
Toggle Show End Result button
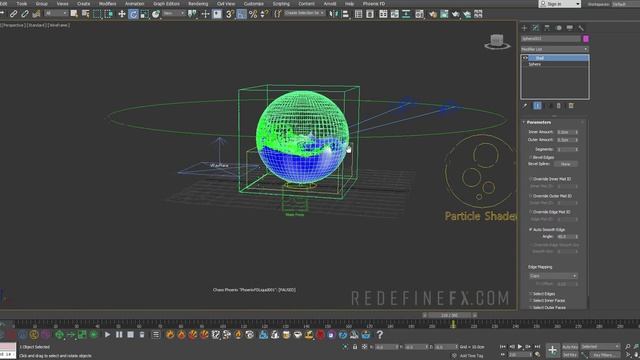click(537, 106)
